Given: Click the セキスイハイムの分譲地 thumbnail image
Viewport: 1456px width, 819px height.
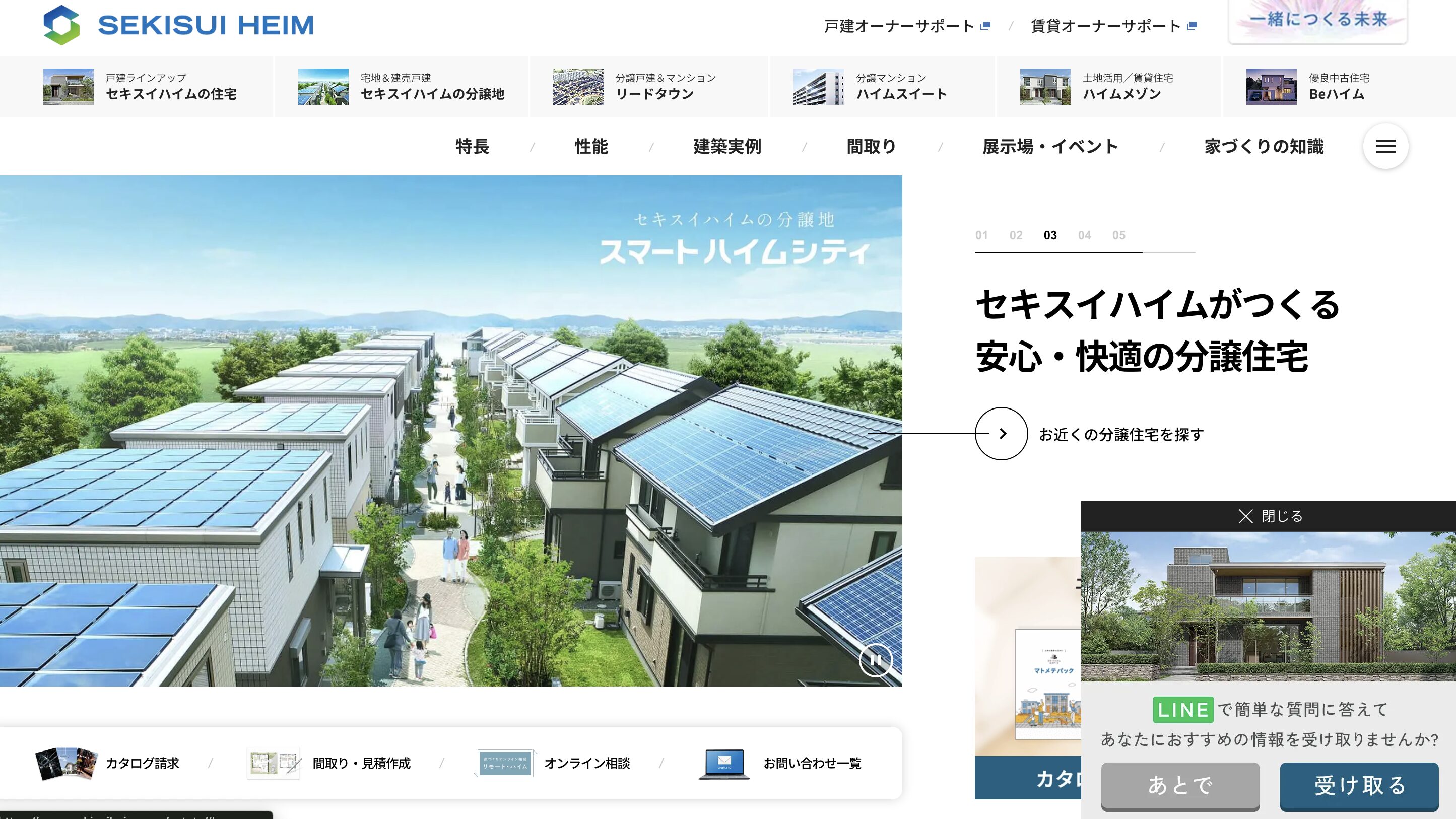Looking at the screenshot, I should tap(323, 87).
